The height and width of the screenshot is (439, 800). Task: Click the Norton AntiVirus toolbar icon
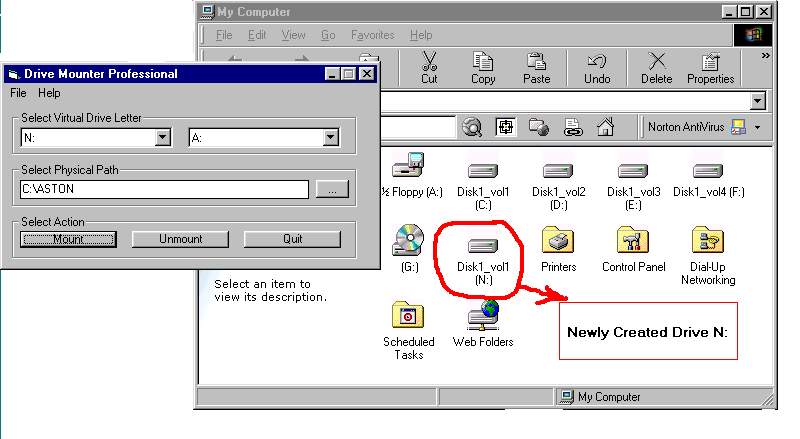738,127
